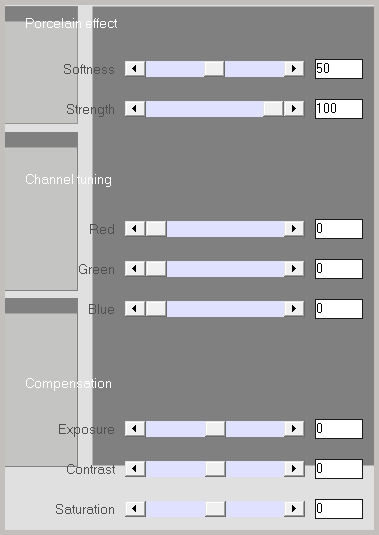This screenshot has height=535, width=379.
Task: Click the Saturation slider right arrow
Action: [x=294, y=509]
